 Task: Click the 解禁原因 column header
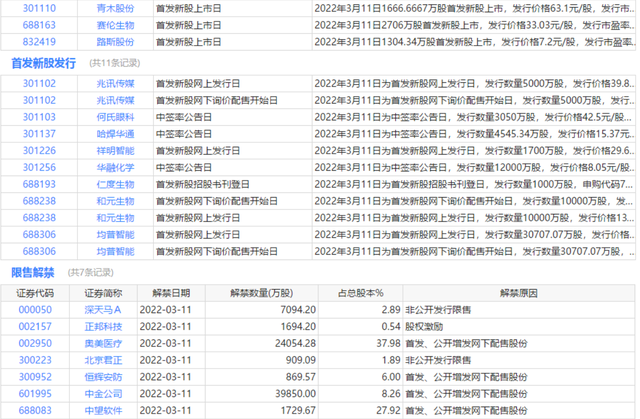point(519,293)
